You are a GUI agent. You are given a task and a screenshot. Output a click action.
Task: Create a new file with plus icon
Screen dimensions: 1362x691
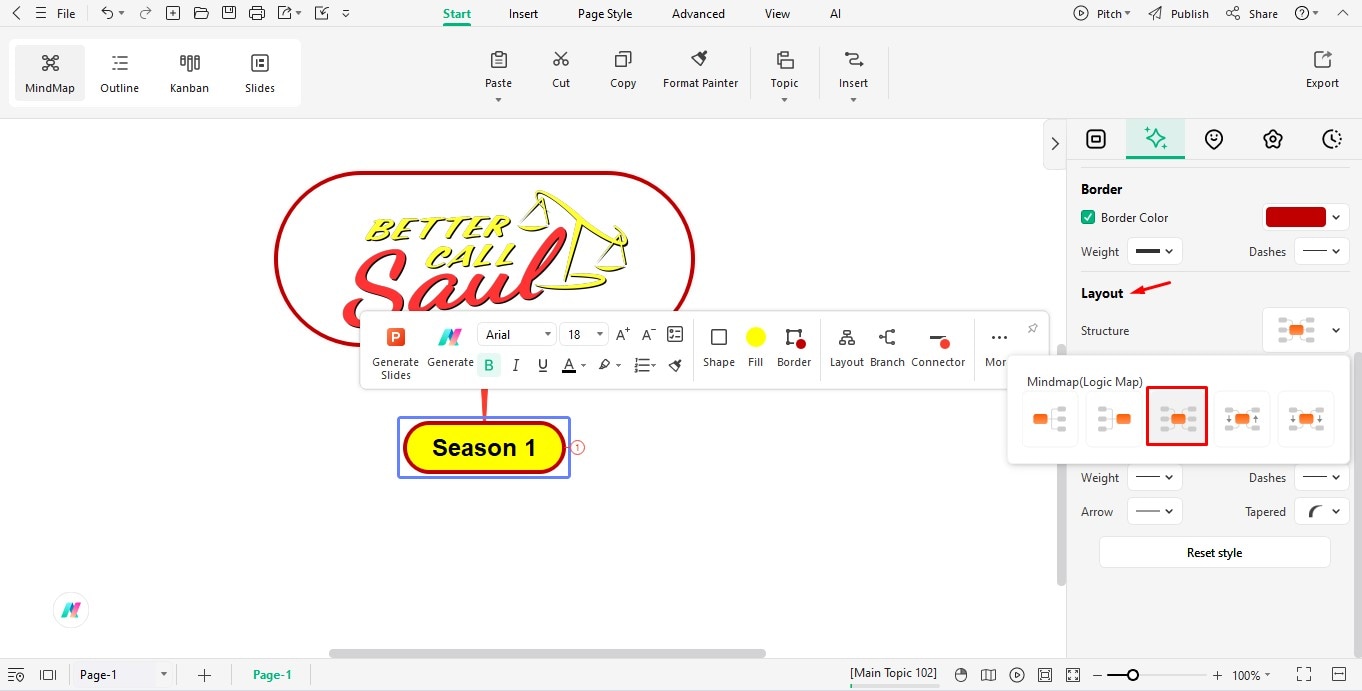(173, 14)
